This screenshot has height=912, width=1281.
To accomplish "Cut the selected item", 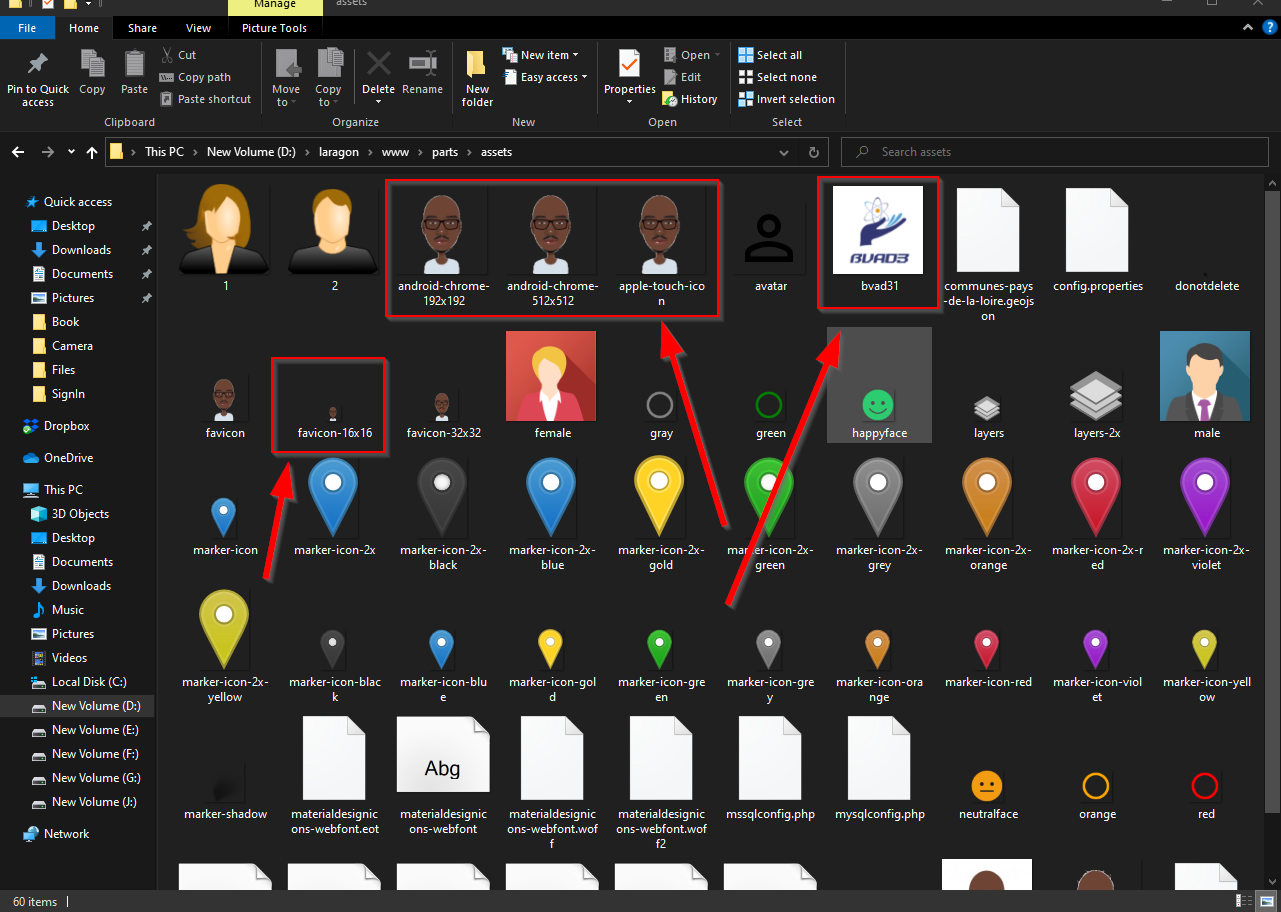I will pyautogui.click(x=178, y=55).
